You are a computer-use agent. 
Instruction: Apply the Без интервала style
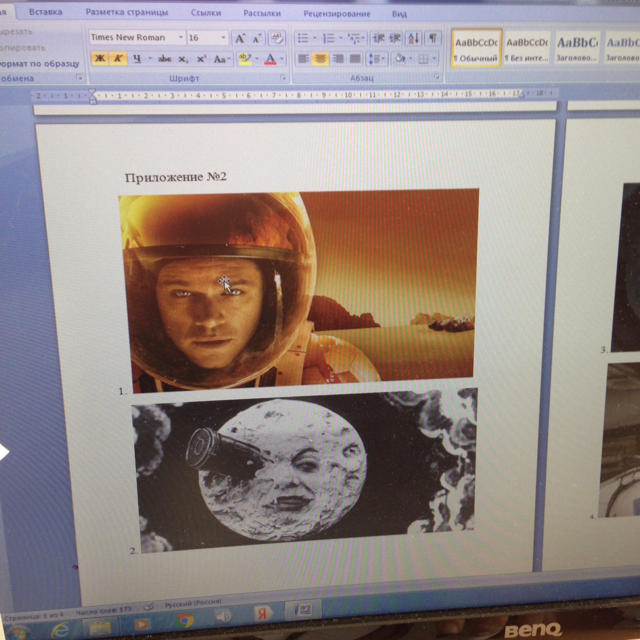coord(527,48)
